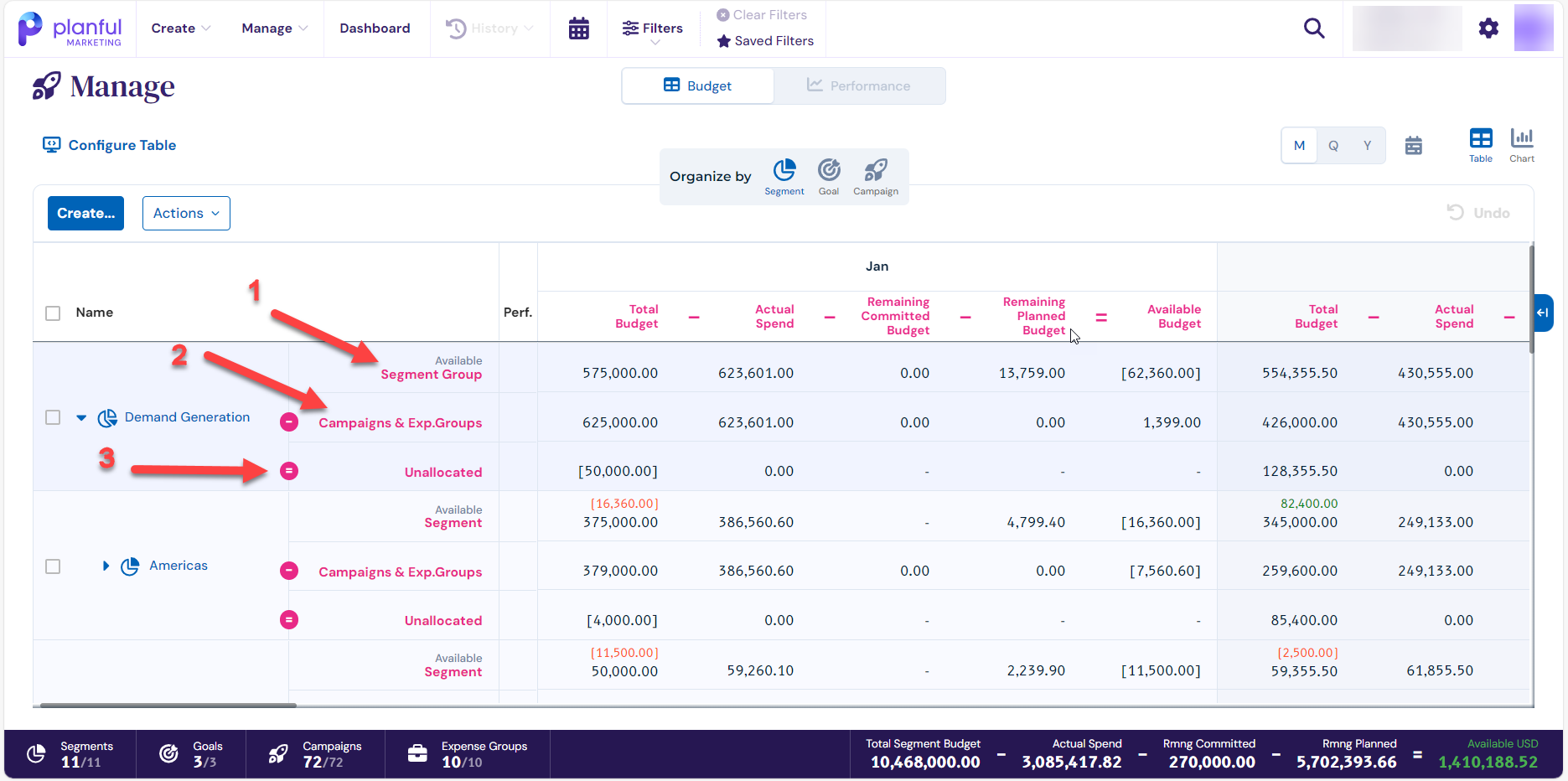Collapse the Demand Generation tree arrow
The image size is (1568, 781).
(x=81, y=417)
